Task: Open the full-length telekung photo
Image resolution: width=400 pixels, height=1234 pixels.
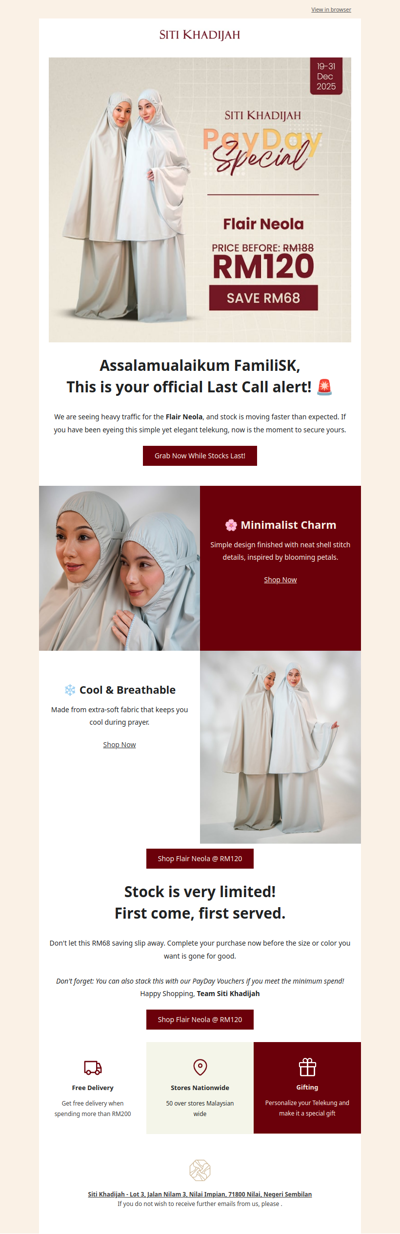Action: point(280,747)
